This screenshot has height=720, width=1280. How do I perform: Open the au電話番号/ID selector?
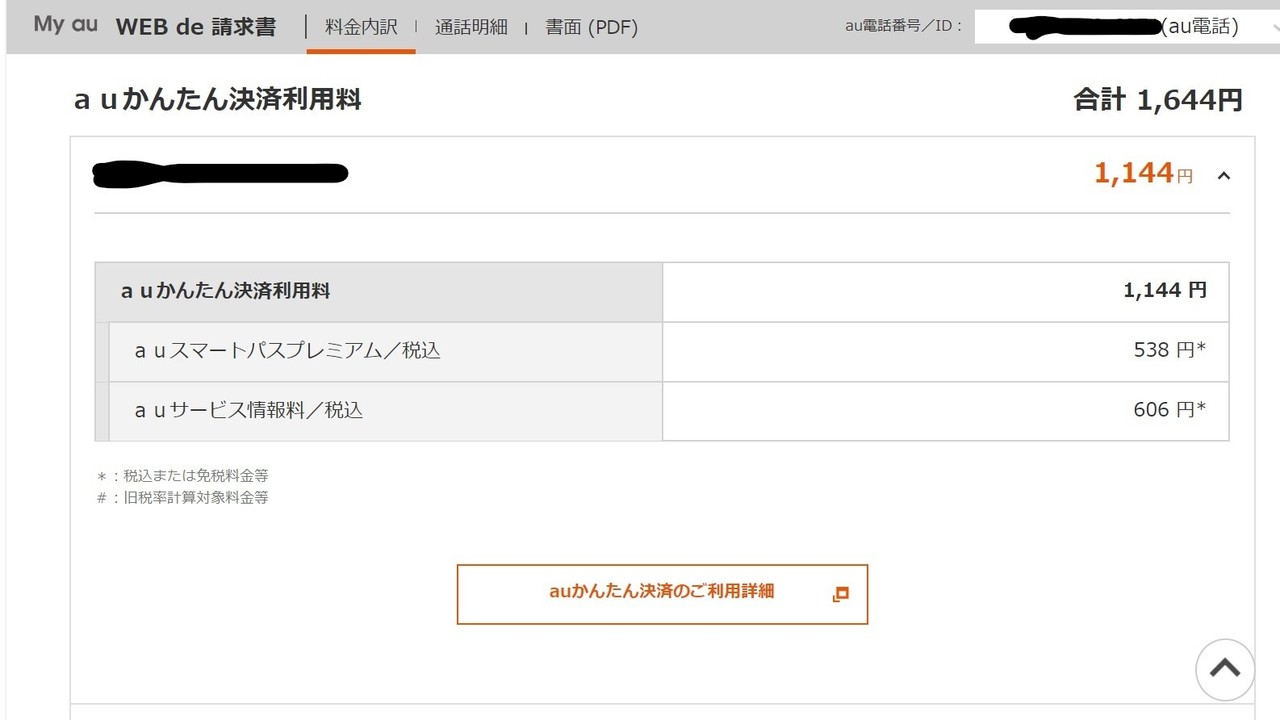[1119, 27]
